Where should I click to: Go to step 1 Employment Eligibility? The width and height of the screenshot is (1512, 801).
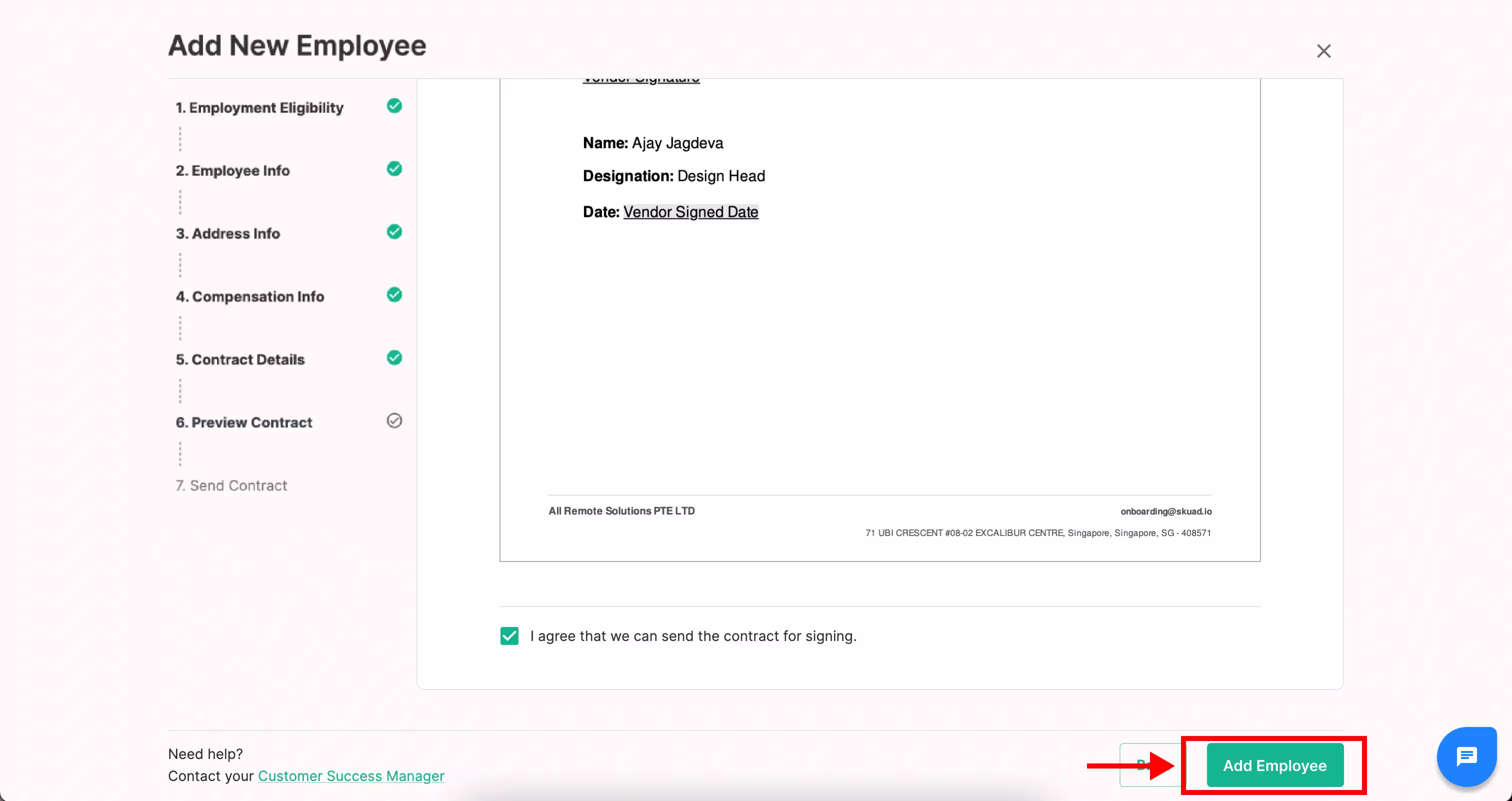point(259,108)
